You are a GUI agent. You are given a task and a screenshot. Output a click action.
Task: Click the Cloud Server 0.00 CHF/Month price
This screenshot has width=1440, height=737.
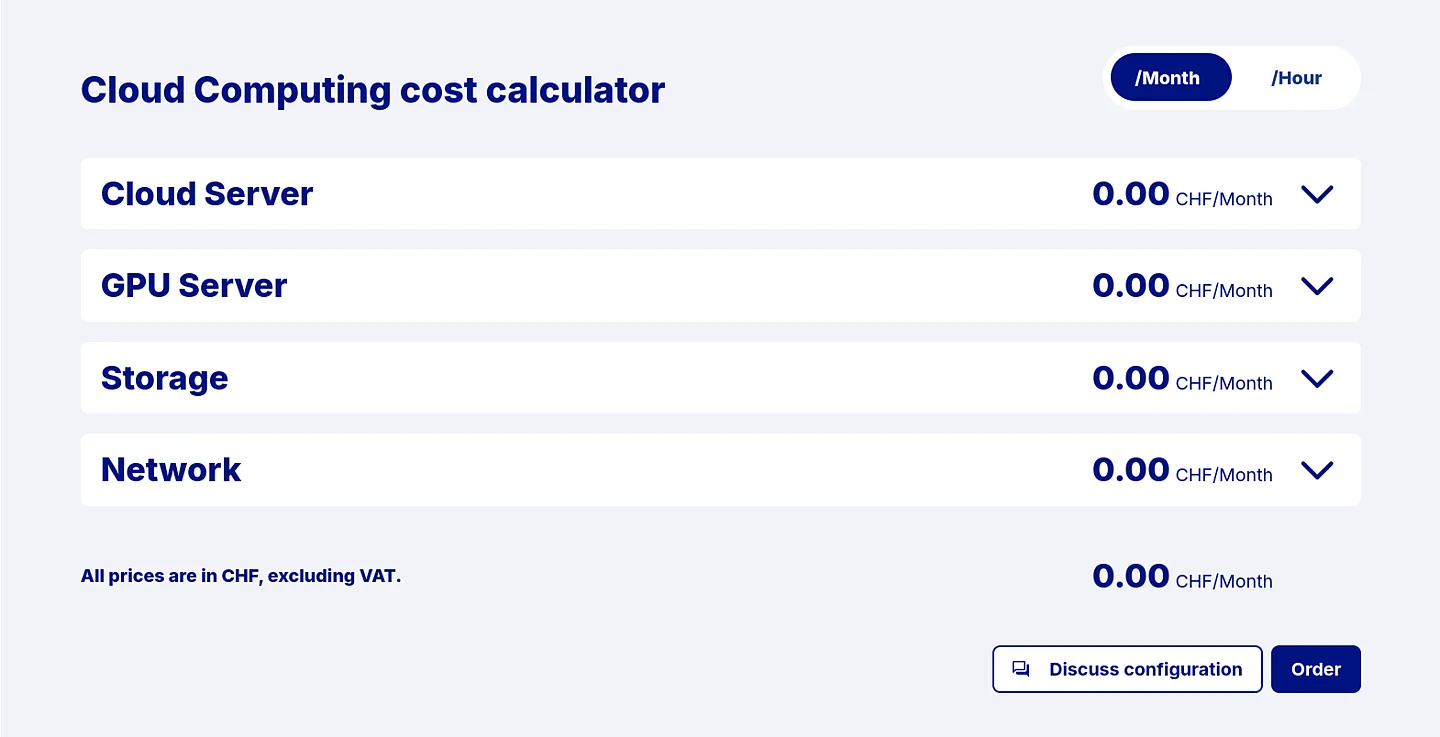coord(1182,194)
